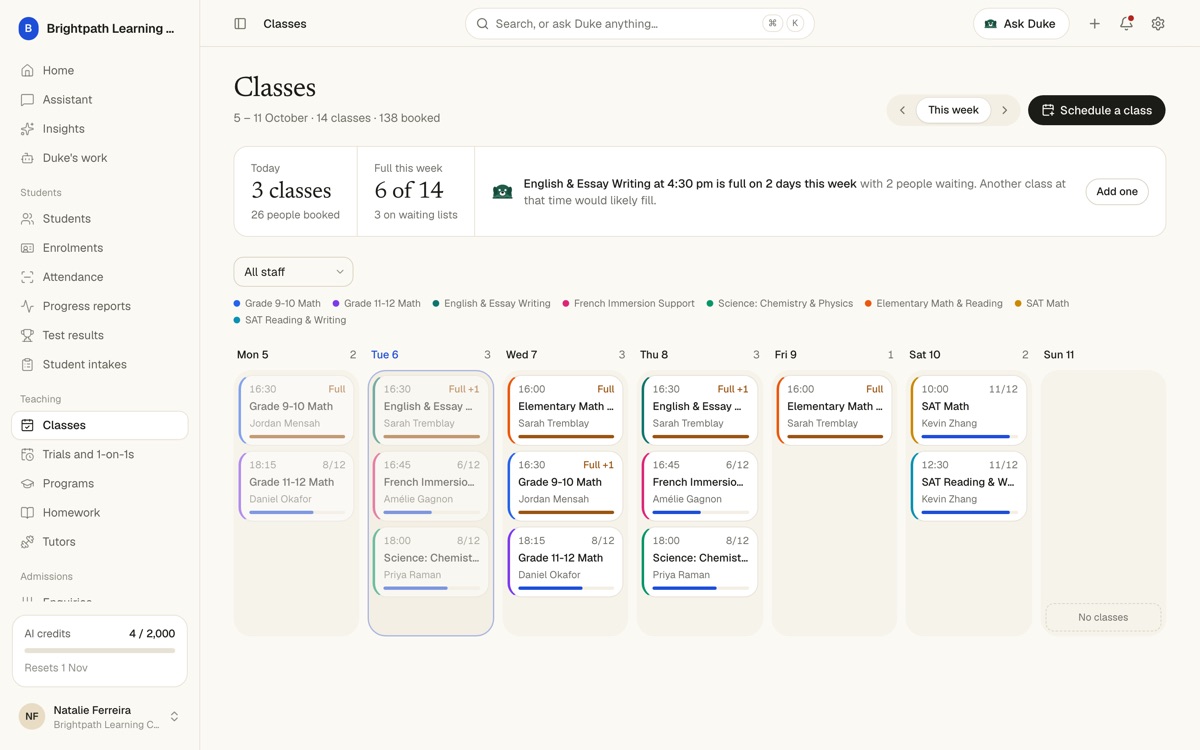Screen dimensions: 1200x750
Task: Open Tuesday Science: Chemistry class card
Action: click(431, 562)
